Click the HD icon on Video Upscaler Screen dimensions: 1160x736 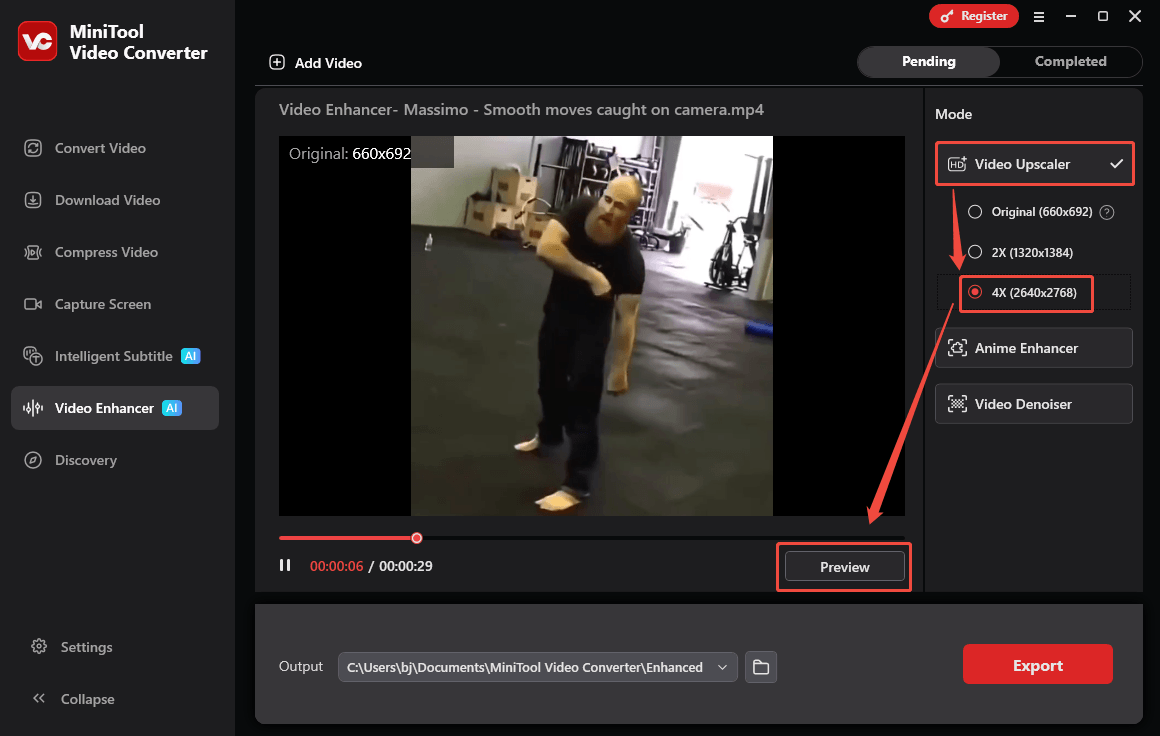(x=957, y=164)
